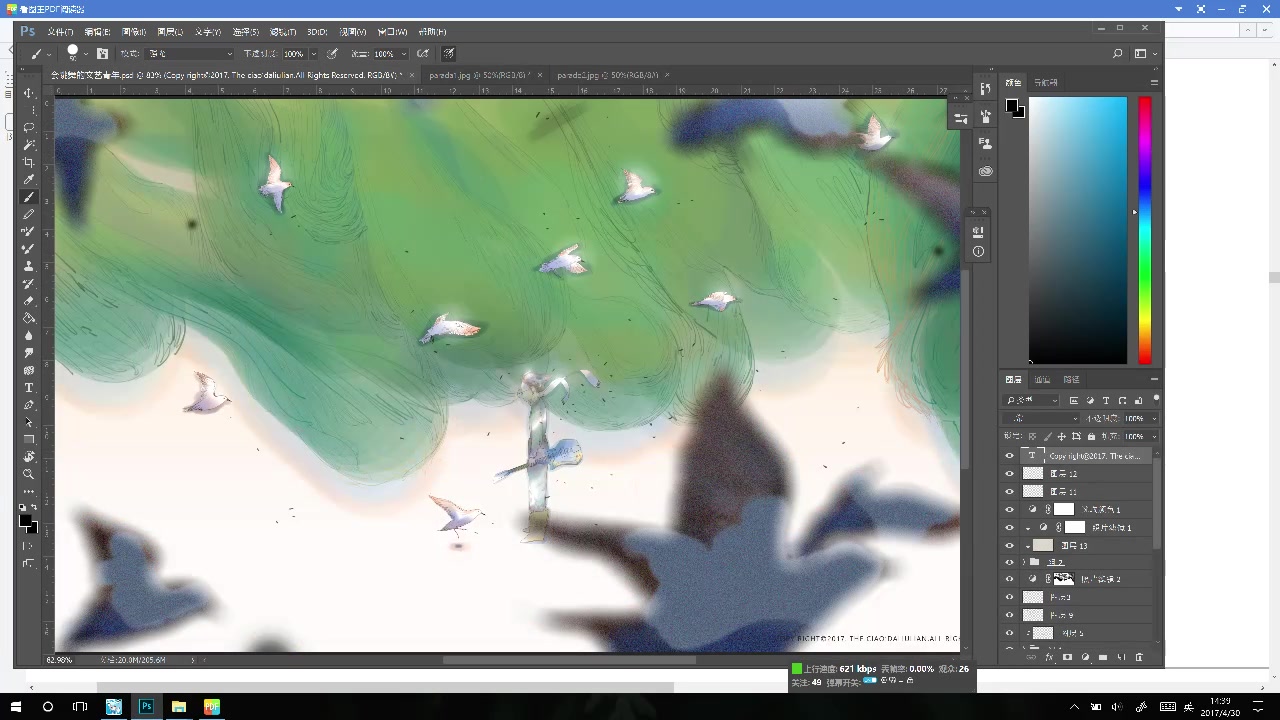Click the add layer style fx icon
Image resolution: width=1280 pixels, height=720 pixels.
(x=1049, y=657)
